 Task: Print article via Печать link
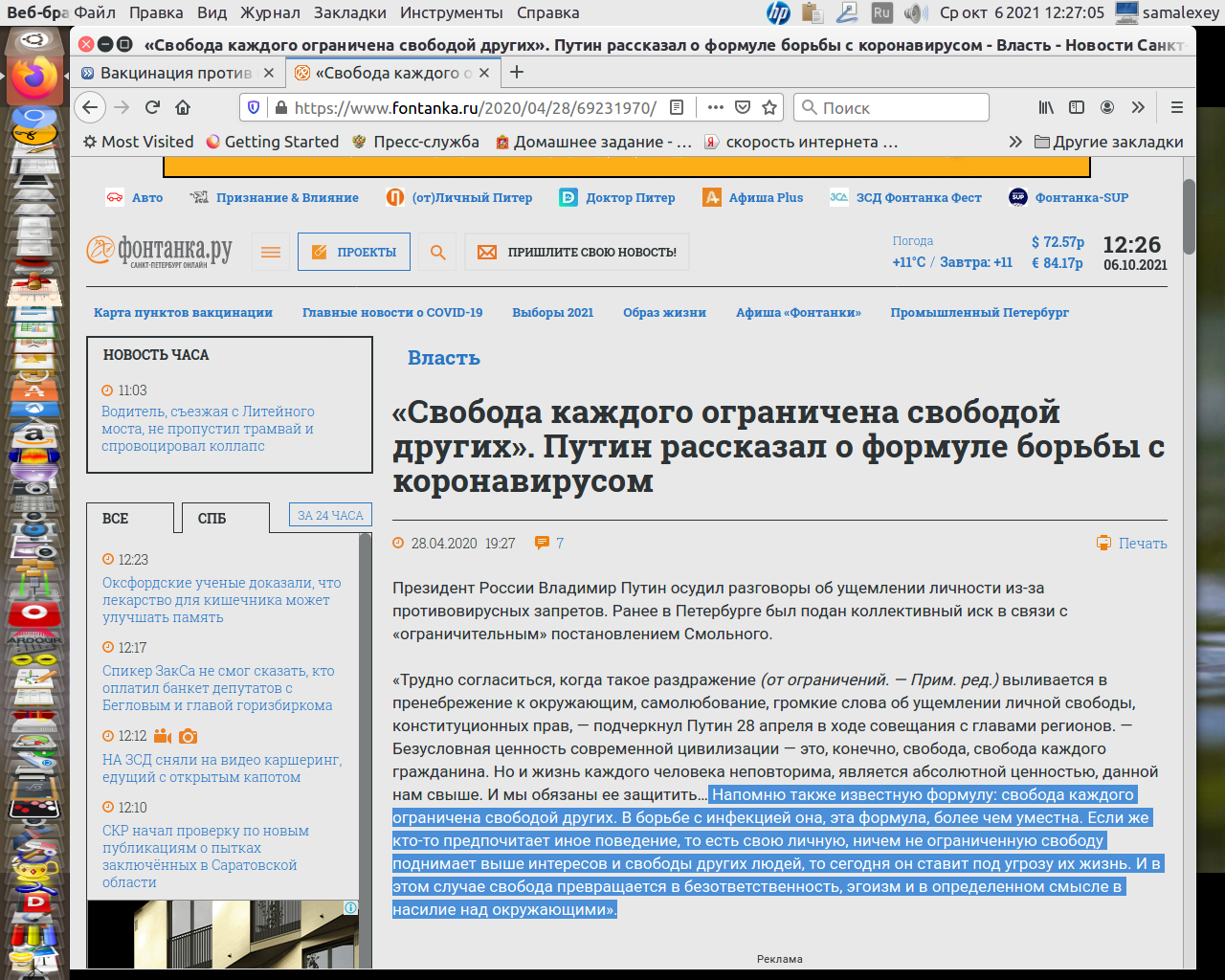1131,543
